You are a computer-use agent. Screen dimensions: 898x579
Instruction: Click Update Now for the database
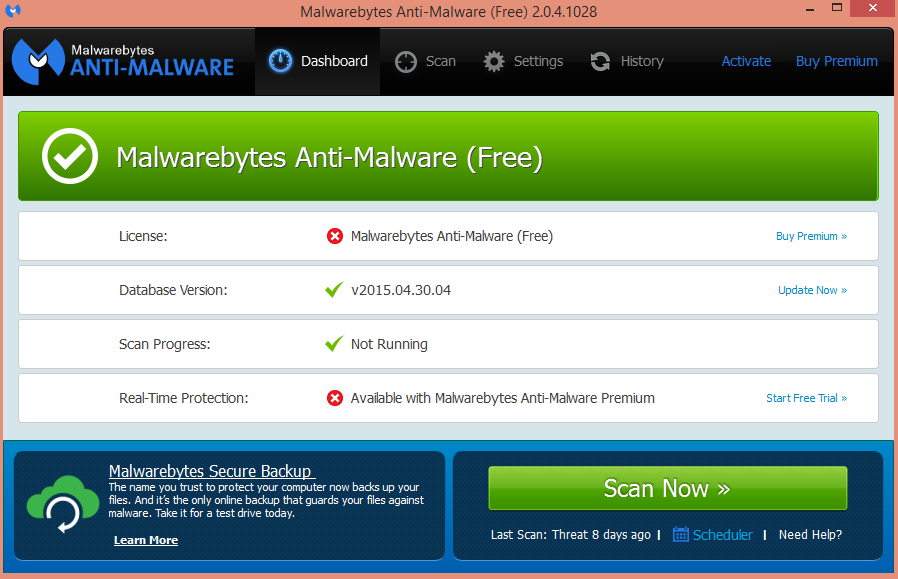tap(812, 290)
